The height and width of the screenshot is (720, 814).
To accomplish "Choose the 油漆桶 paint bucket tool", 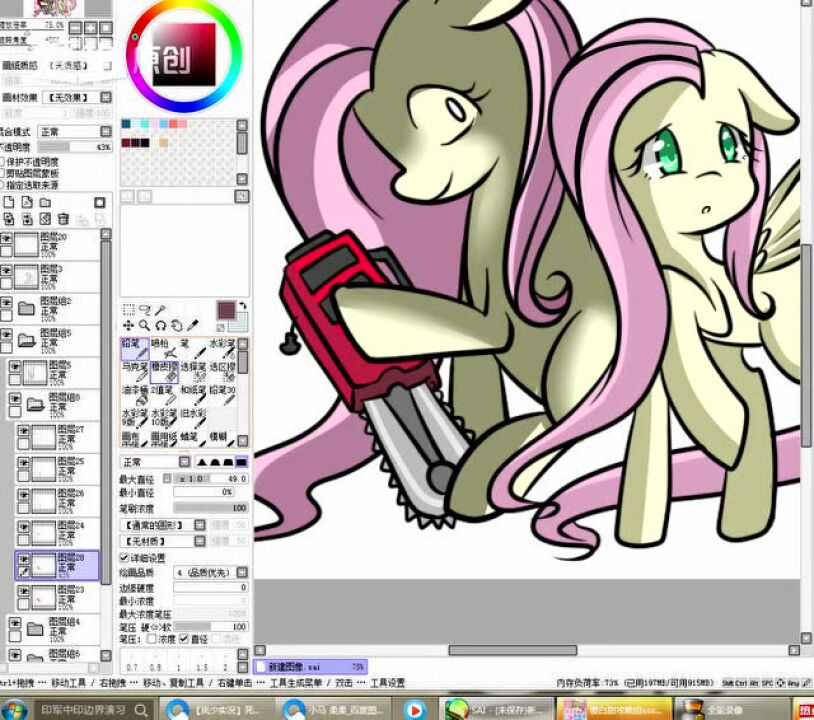I will coord(135,396).
